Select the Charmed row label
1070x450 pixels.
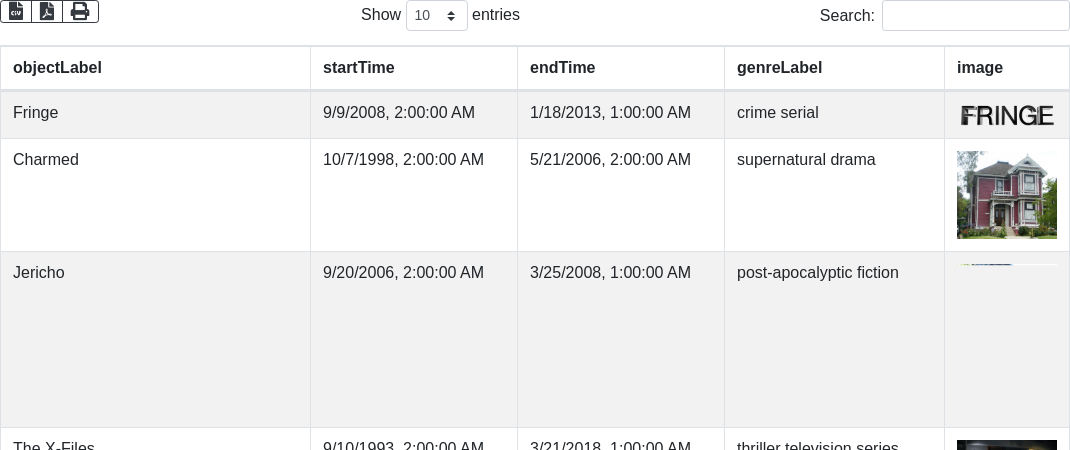[46, 160]
